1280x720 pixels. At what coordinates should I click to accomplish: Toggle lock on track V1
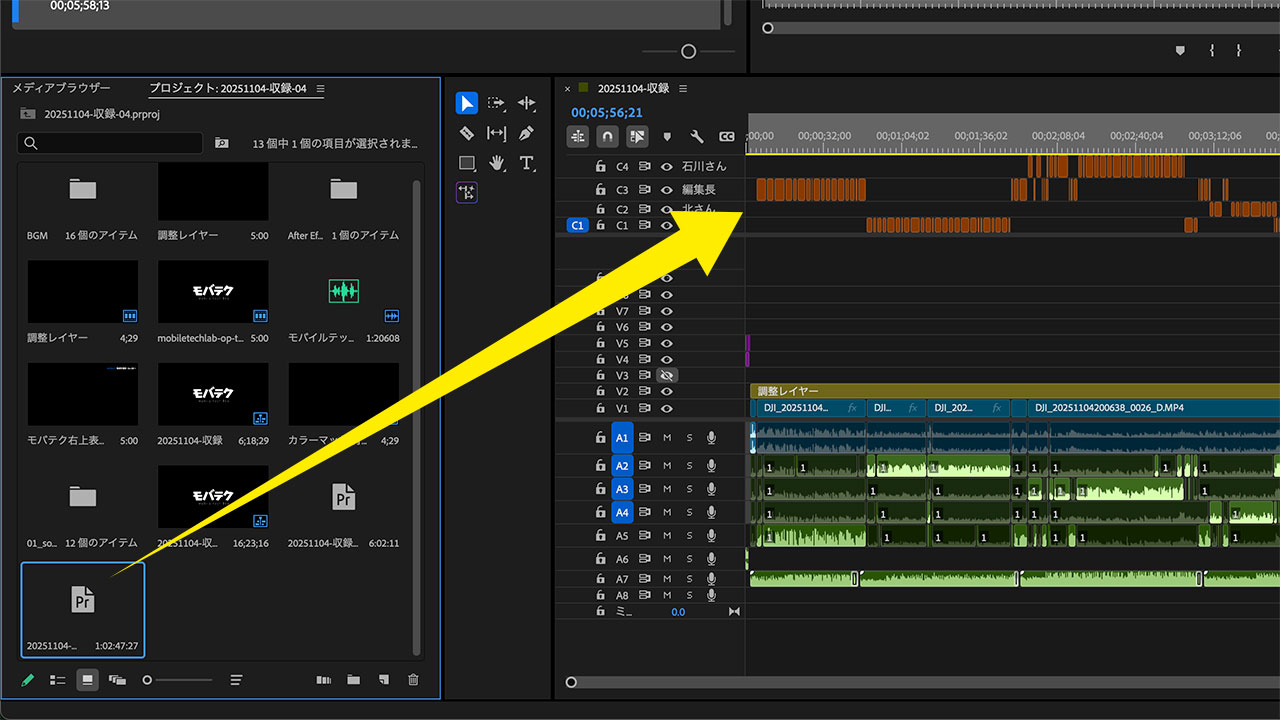tap(600, 408)
